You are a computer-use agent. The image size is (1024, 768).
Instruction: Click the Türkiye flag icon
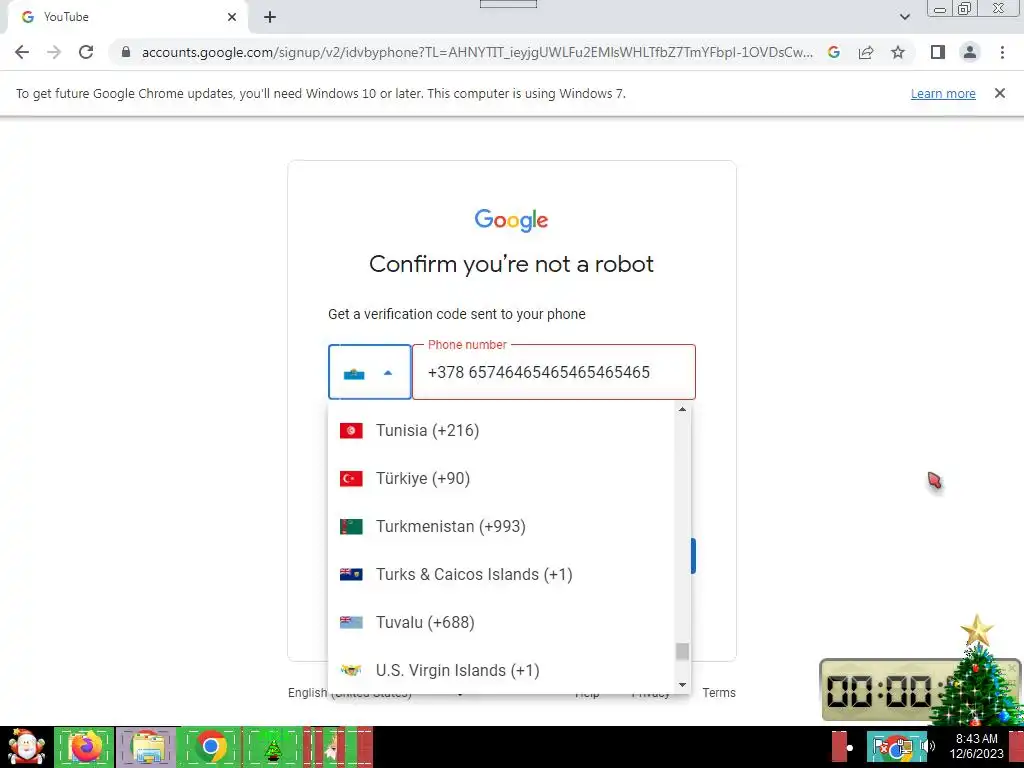(x=351, y=479)
